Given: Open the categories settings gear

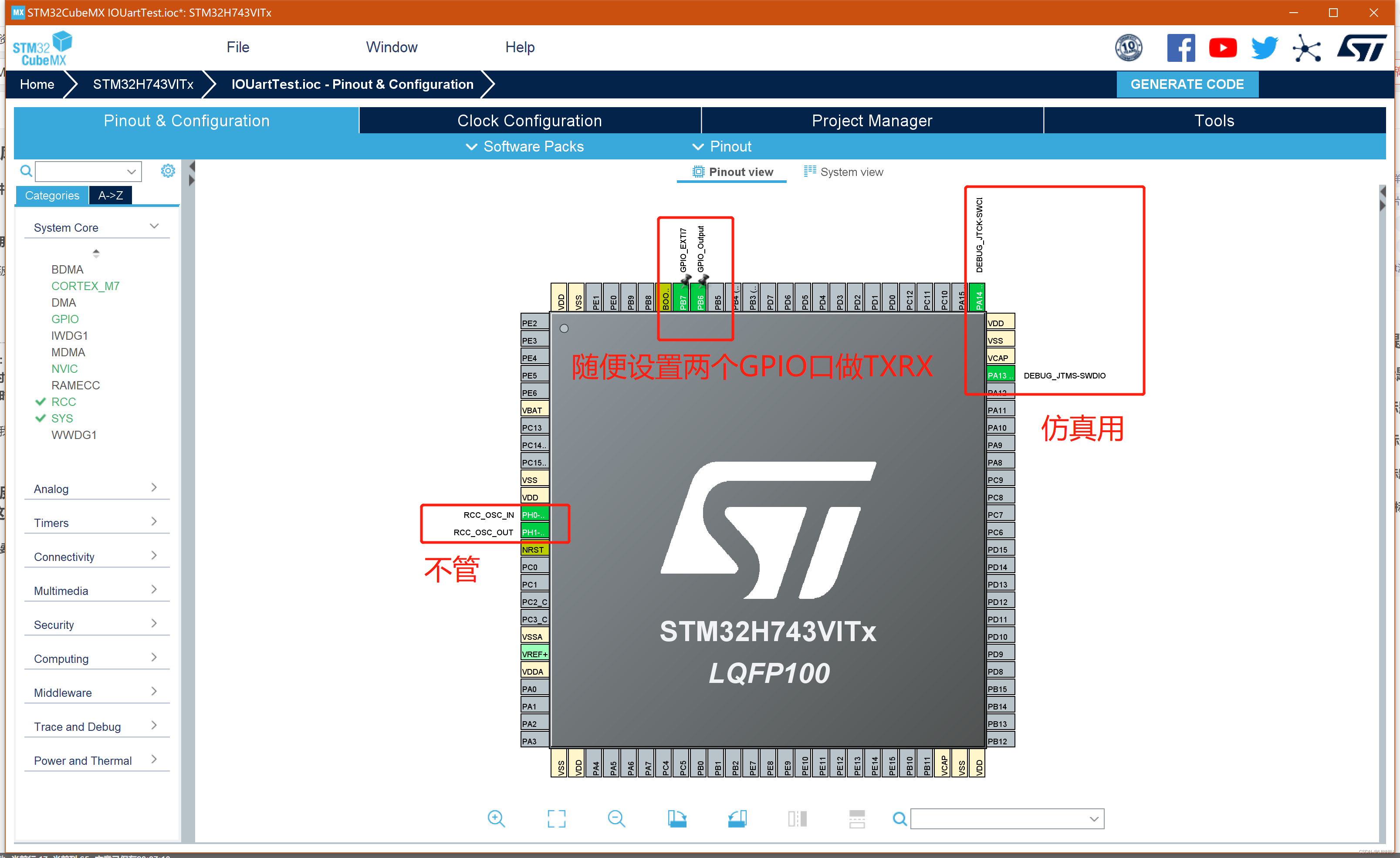Looking at the screenshot, I should tap(168, 171).
